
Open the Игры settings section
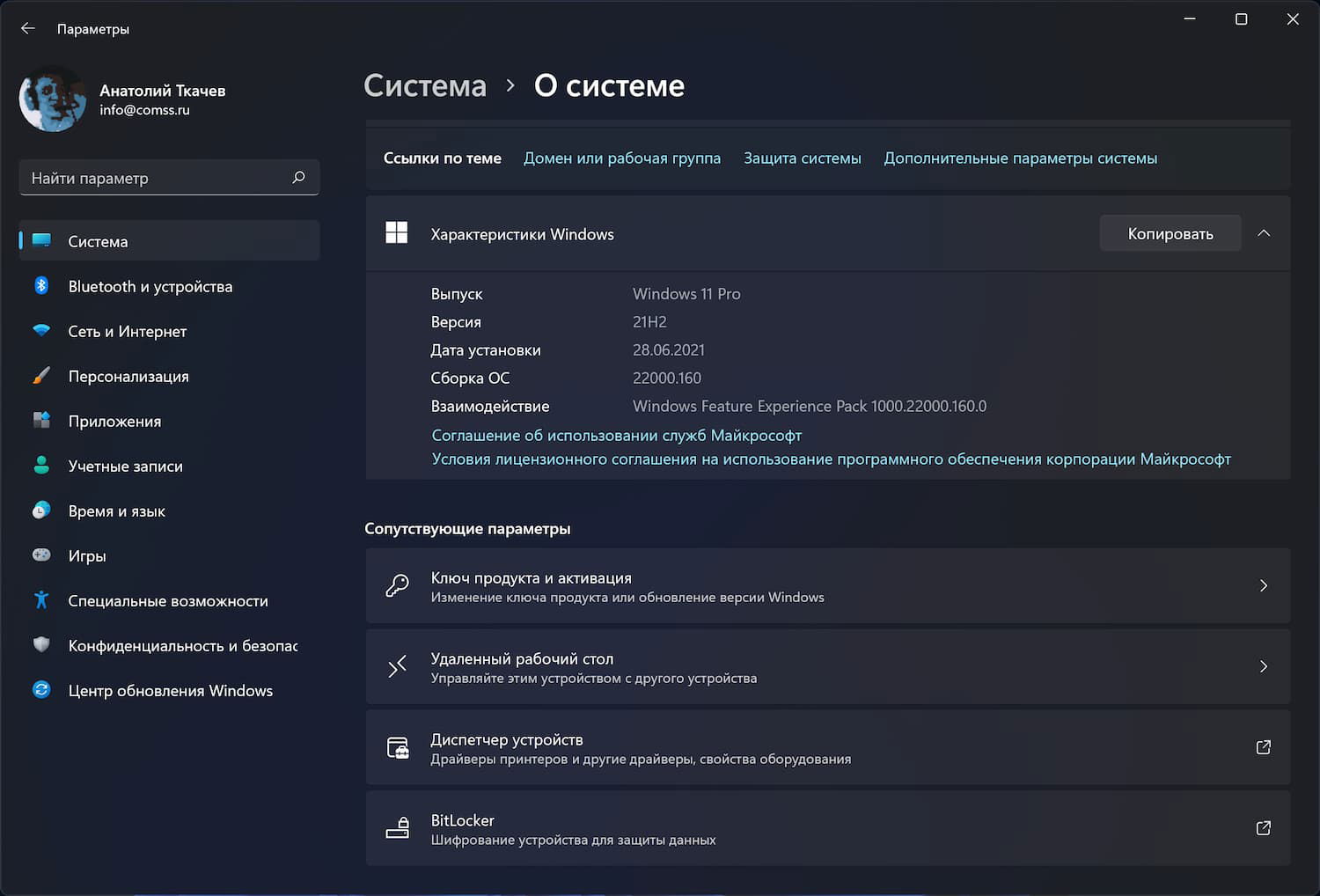[88, 555]
